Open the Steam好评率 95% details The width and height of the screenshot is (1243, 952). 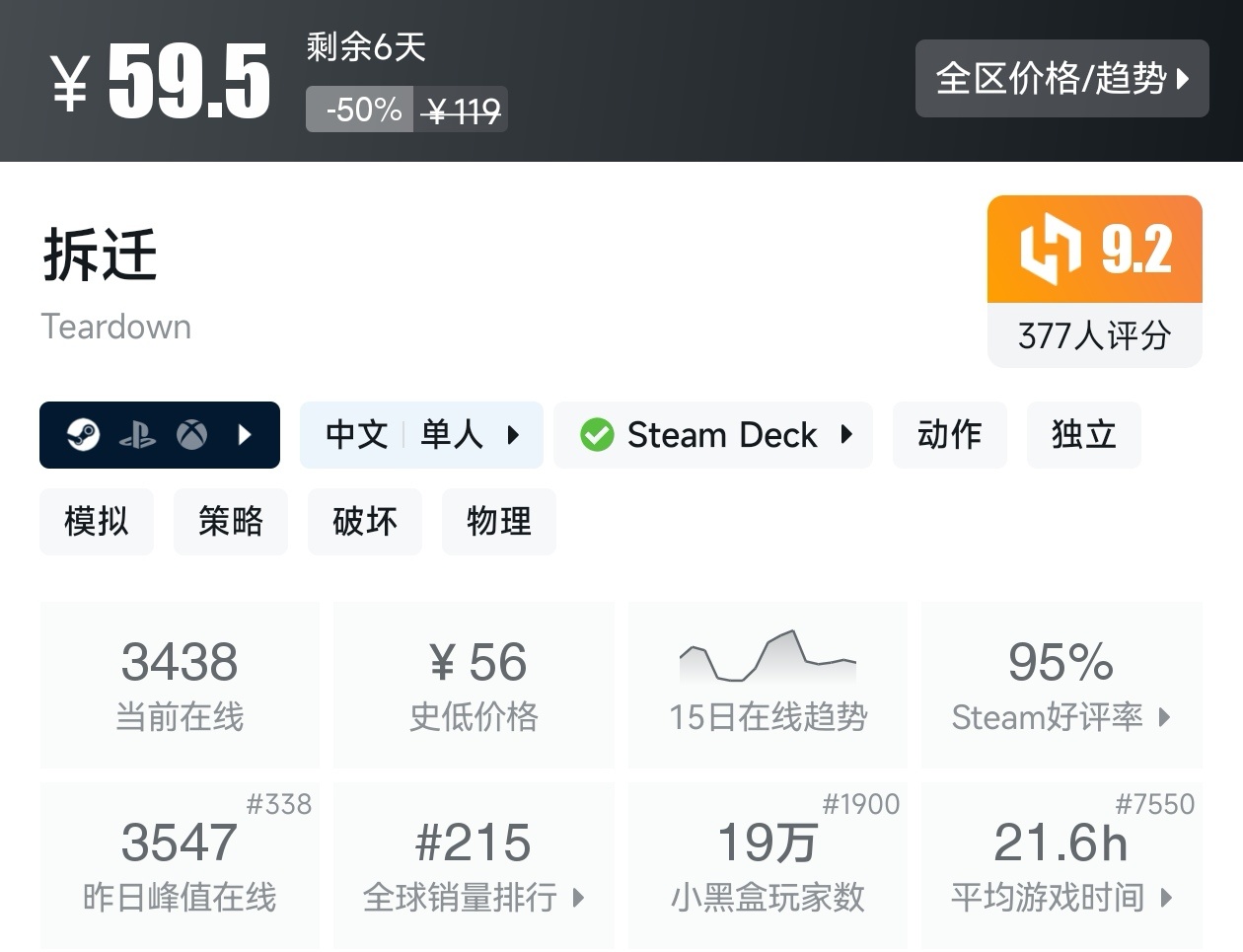(1061, 685)
